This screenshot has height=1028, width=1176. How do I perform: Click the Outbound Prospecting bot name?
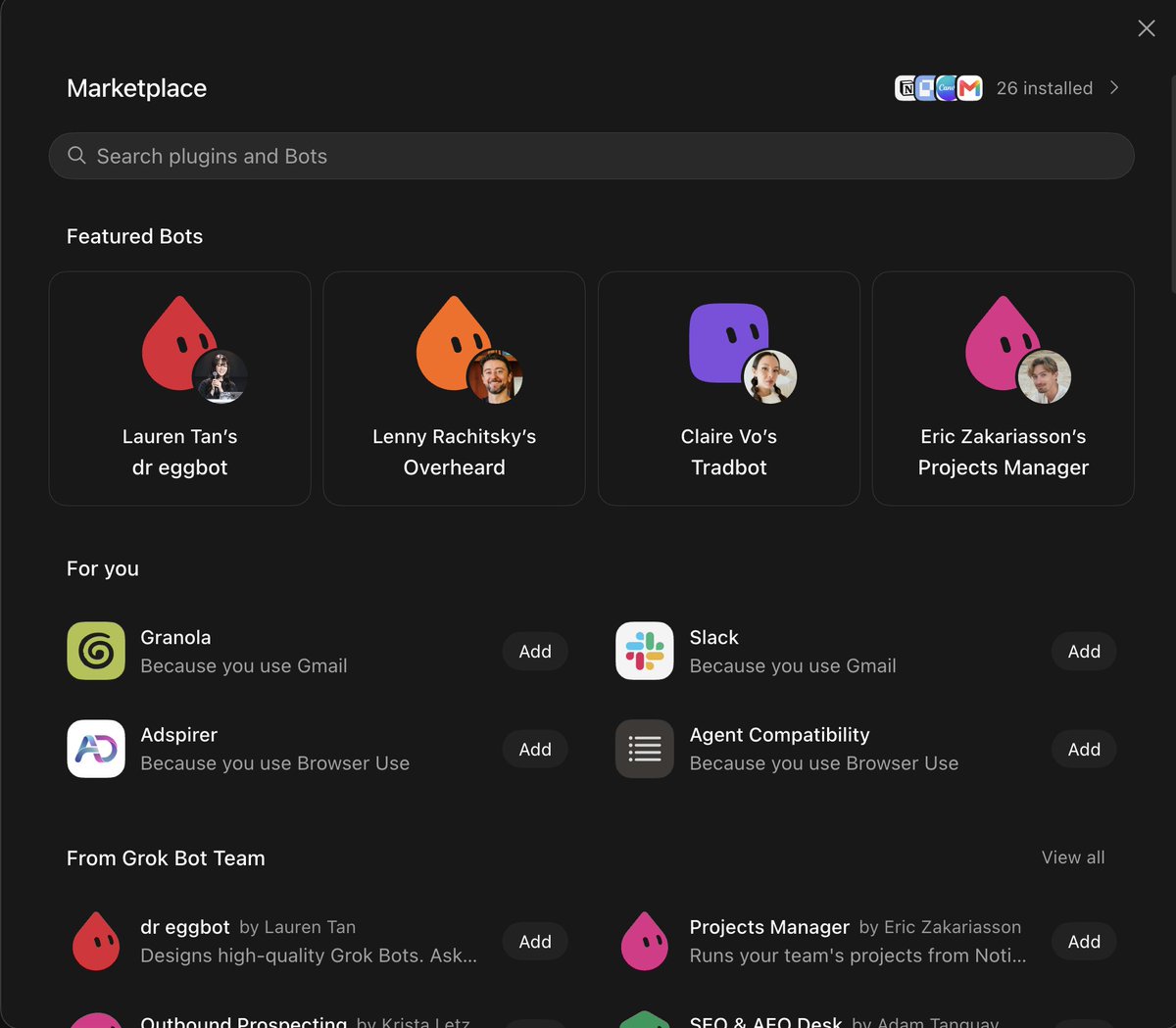pyautogui.click(x=243, y=1021)
